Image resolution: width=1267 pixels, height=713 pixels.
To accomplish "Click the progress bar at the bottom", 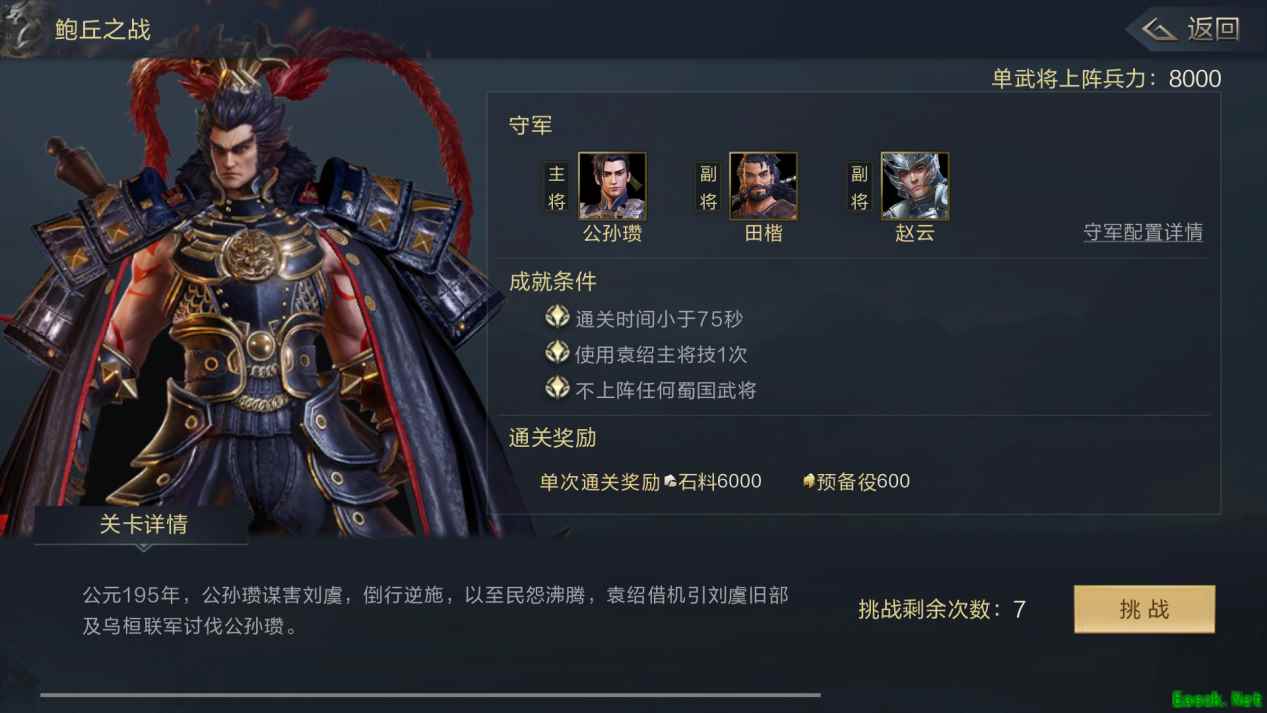I will pos(430,694).
